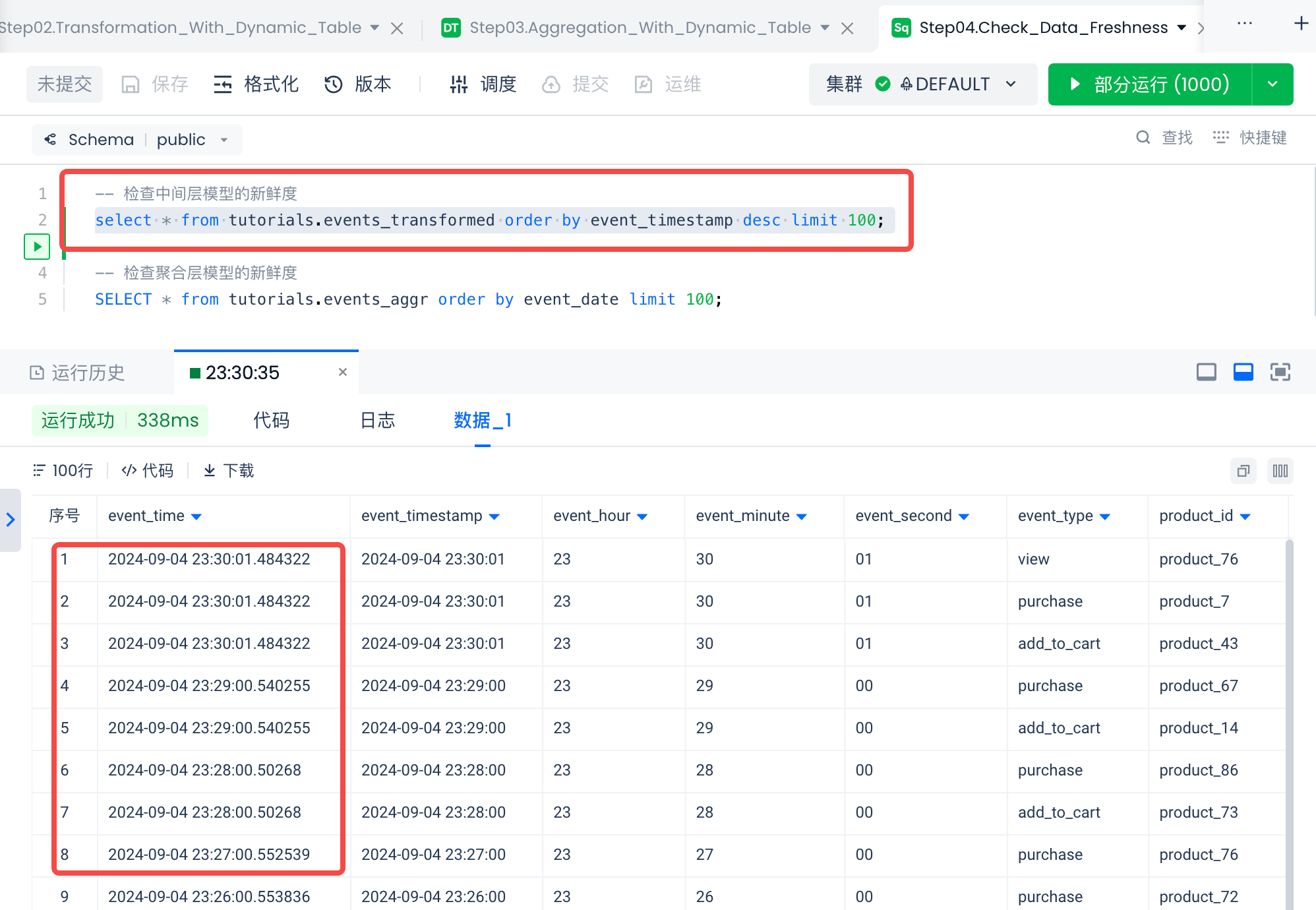This screenshot has width=1316, height=910.
Task: Run the statement with the gutter play icon
Action: [37, 247]
